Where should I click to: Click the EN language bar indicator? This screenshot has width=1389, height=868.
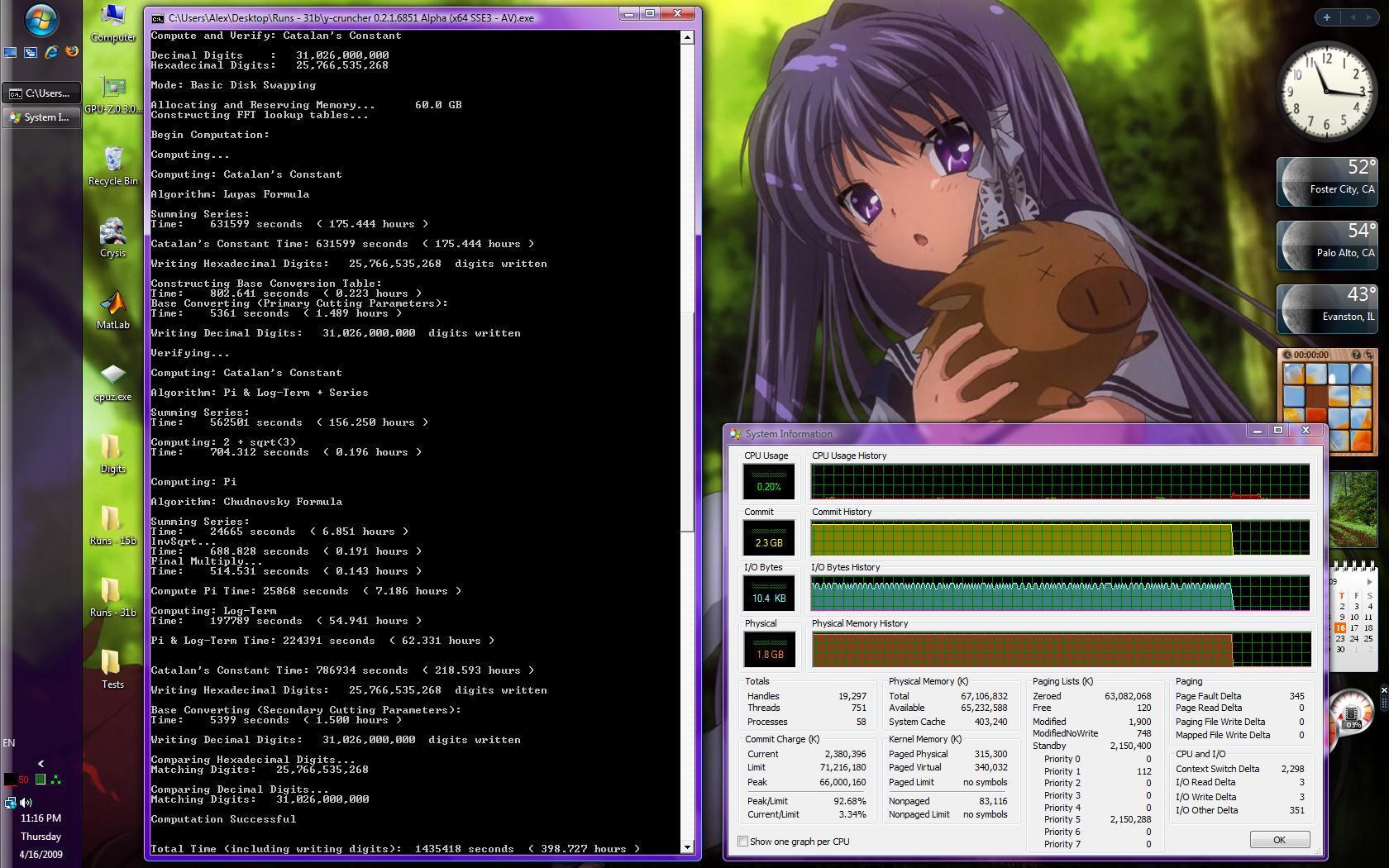[x=9, y=742]
